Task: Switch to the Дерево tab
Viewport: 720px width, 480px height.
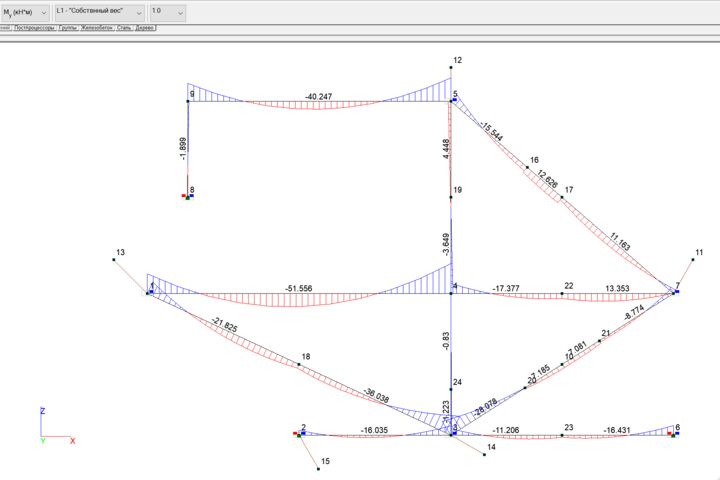Action: [145, 28]
